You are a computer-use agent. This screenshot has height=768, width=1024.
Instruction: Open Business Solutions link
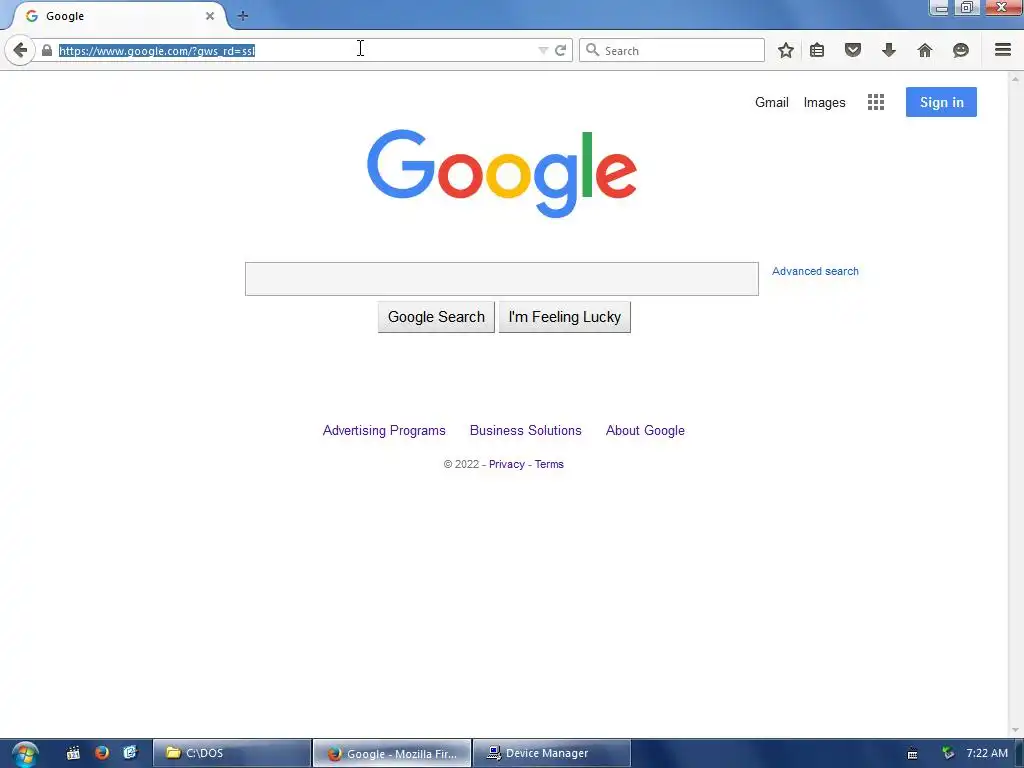[526, 430]
